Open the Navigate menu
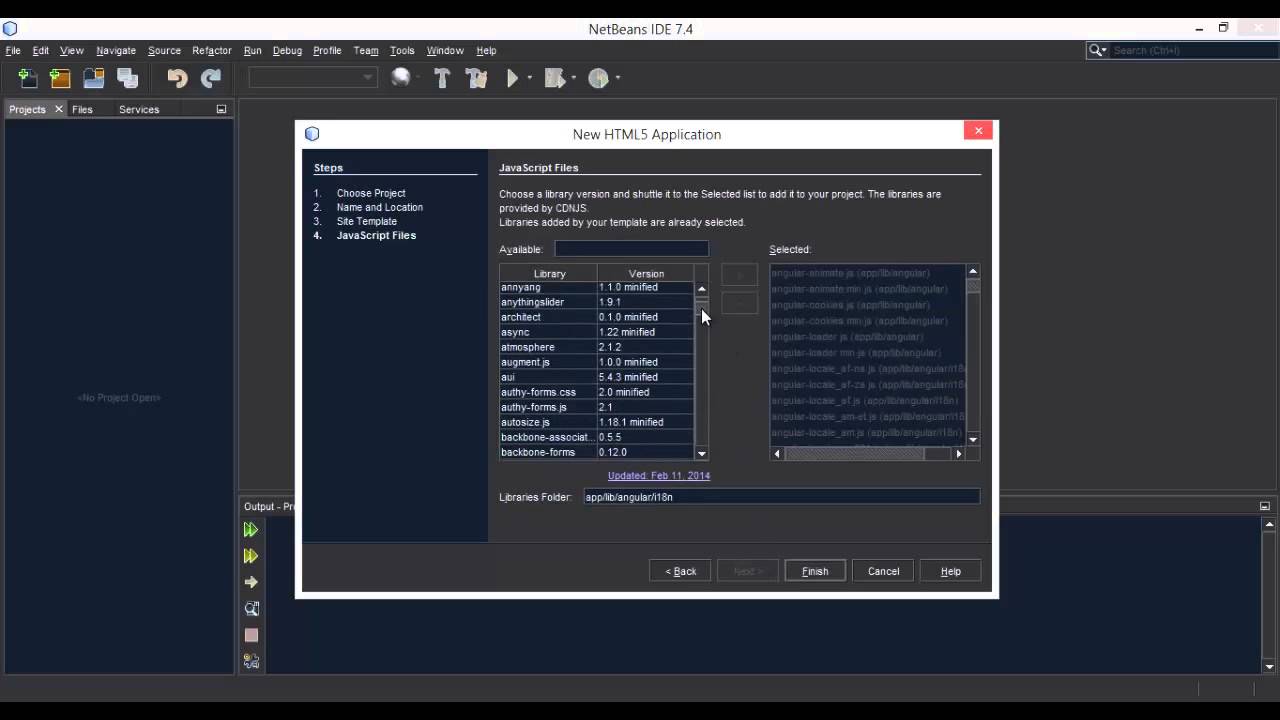This screenshot has width=1280, height=720. [116, 50]
